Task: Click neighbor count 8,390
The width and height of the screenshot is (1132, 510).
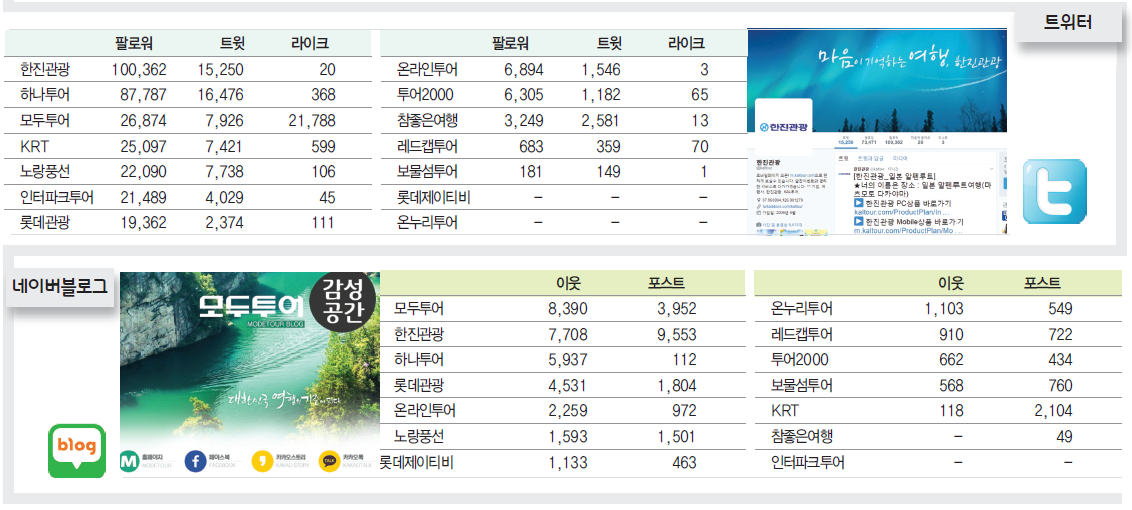Action: click(x=568, y=309)
